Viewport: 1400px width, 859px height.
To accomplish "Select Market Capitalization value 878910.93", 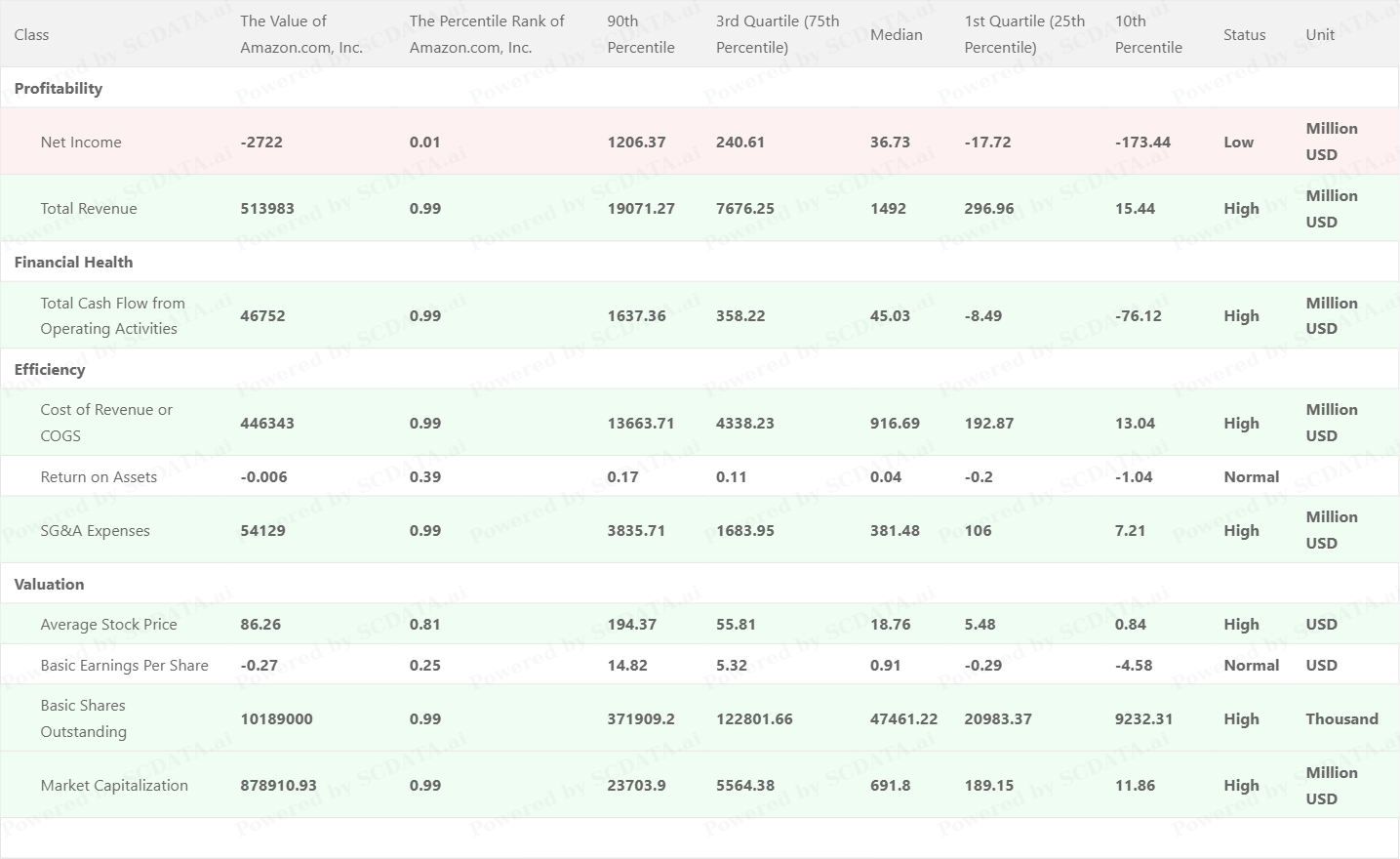I will point(278,785).
